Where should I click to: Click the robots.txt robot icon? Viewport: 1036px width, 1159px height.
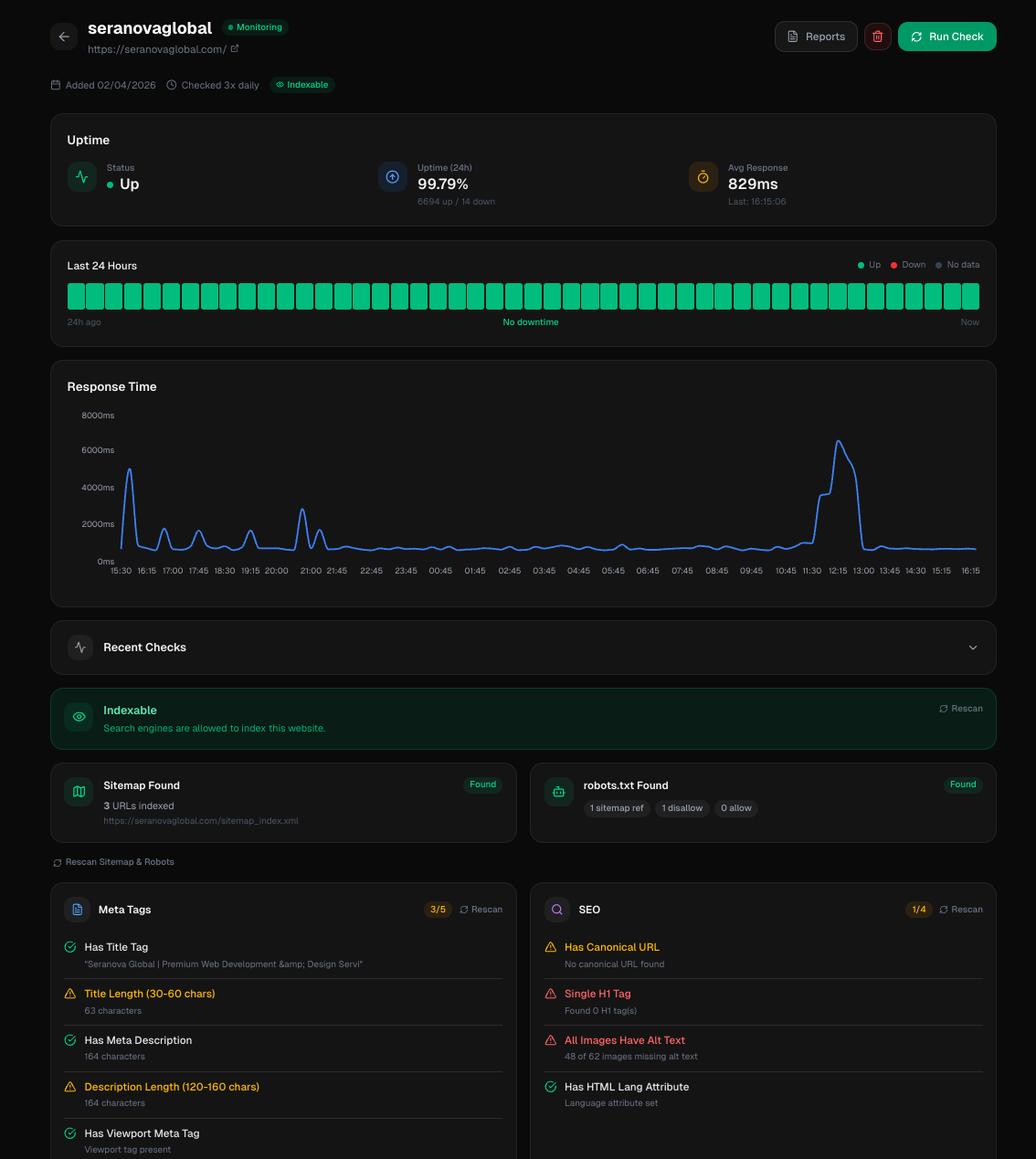click(x=558, y=792)
